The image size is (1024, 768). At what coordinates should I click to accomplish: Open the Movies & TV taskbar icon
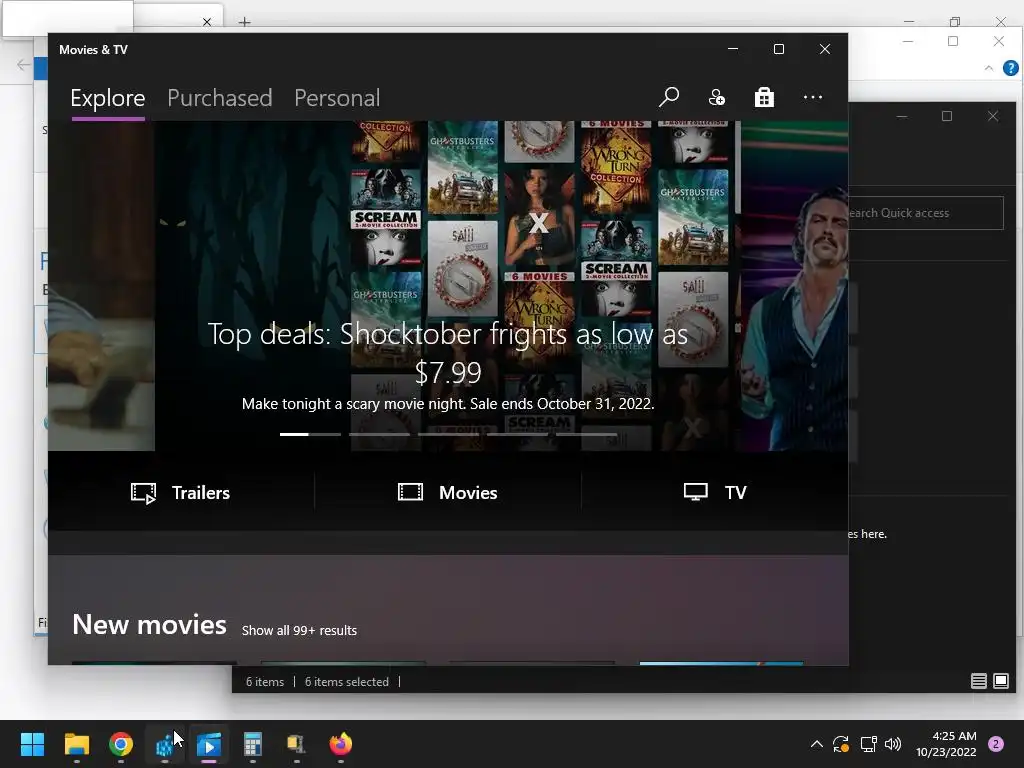tap(209, 744)
